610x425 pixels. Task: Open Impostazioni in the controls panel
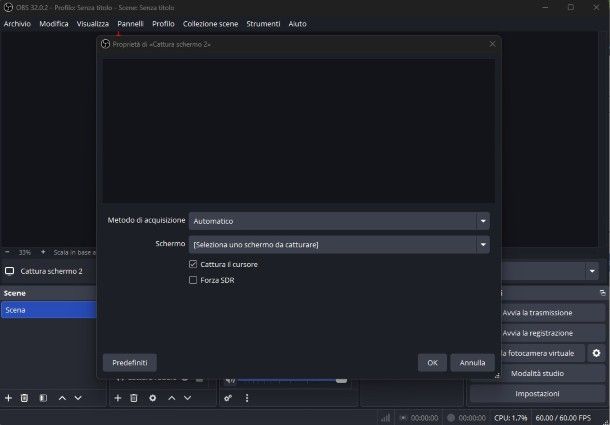pos(537,393)
